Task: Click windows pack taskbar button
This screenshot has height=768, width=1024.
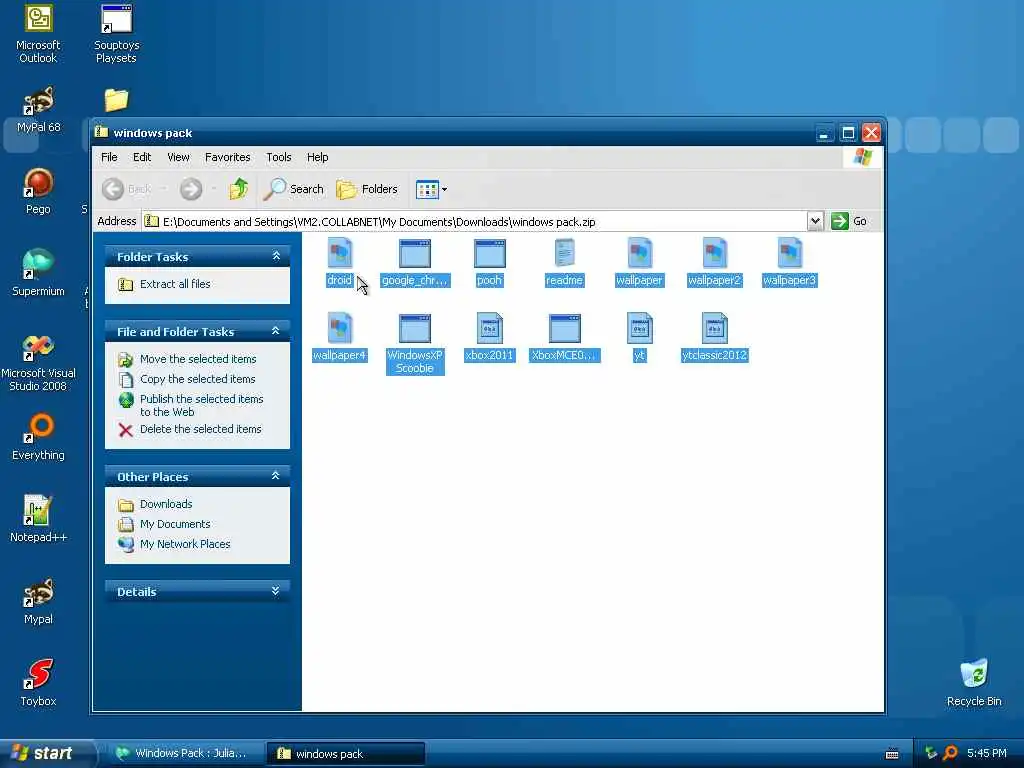Action: pos(345,753)
